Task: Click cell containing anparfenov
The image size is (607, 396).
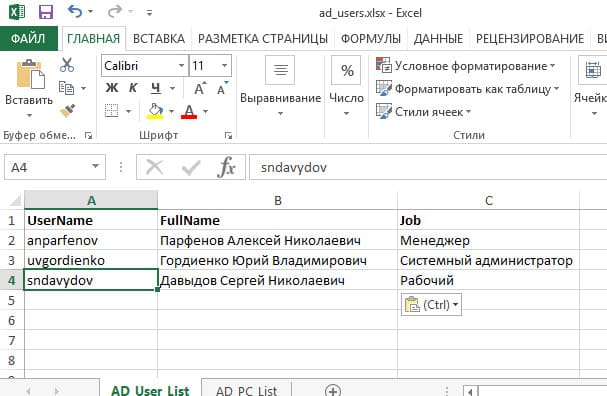Action: pos(91,240)
